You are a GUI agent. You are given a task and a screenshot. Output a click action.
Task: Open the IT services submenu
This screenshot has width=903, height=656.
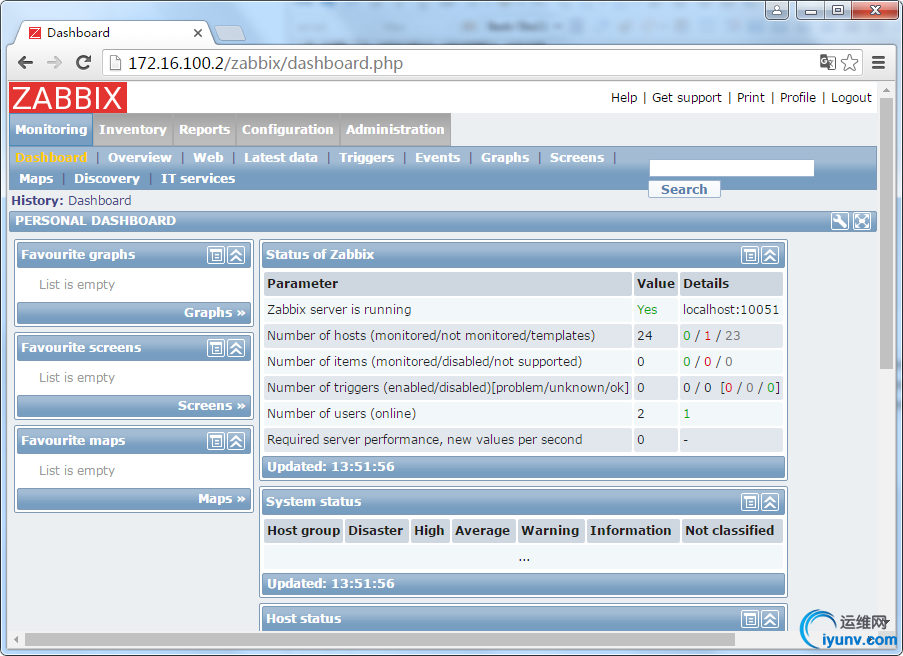click(x=198, y=179)
